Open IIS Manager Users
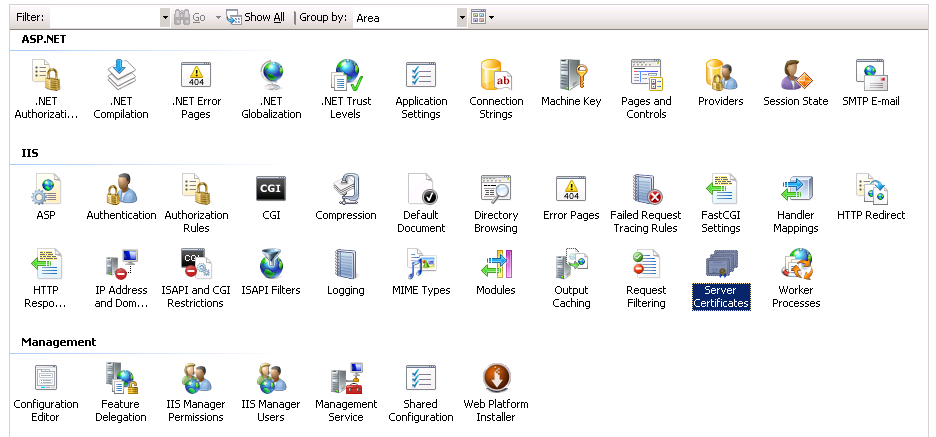Screen dimensions: 936x437 tap(271, 393)
